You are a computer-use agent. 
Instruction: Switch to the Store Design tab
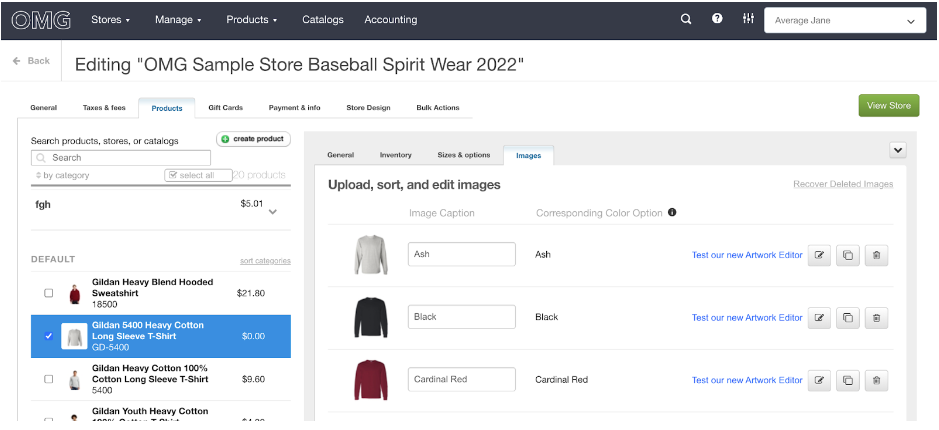(x=368, y=108)
